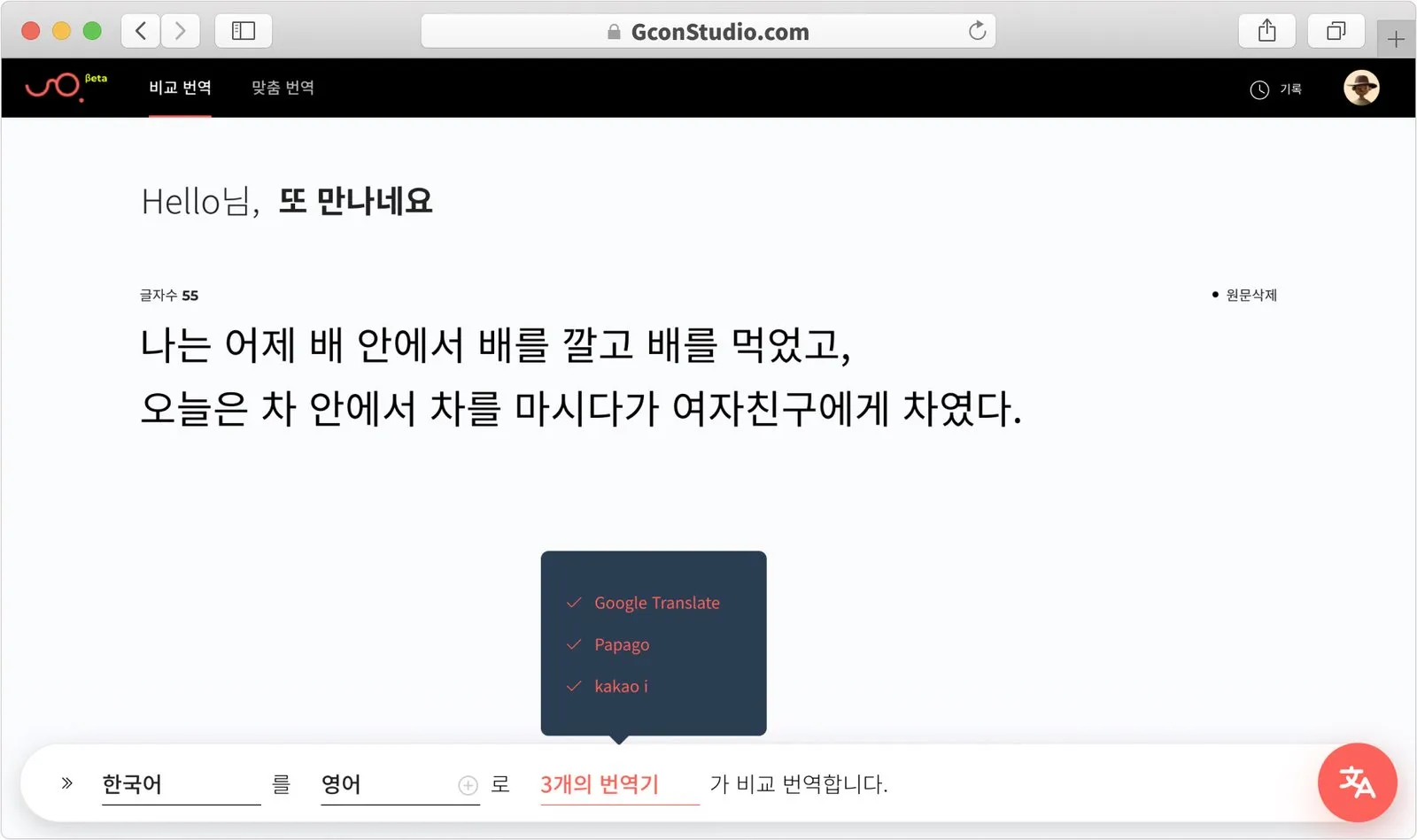1417x840 pixels.
Task: Toggle the Safari sidebar button
Action: 243,31
